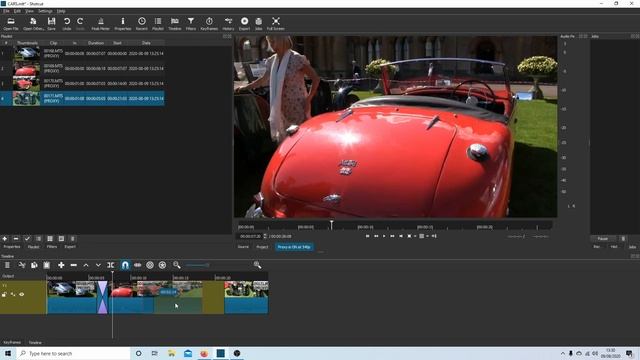This screenshot has width=640, height=360.
Task: Switch to the Source tab under the player
Action: [243, 247]
